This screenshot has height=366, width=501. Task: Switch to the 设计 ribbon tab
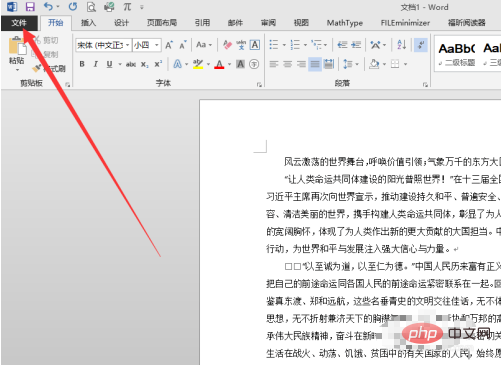point(121,23)
